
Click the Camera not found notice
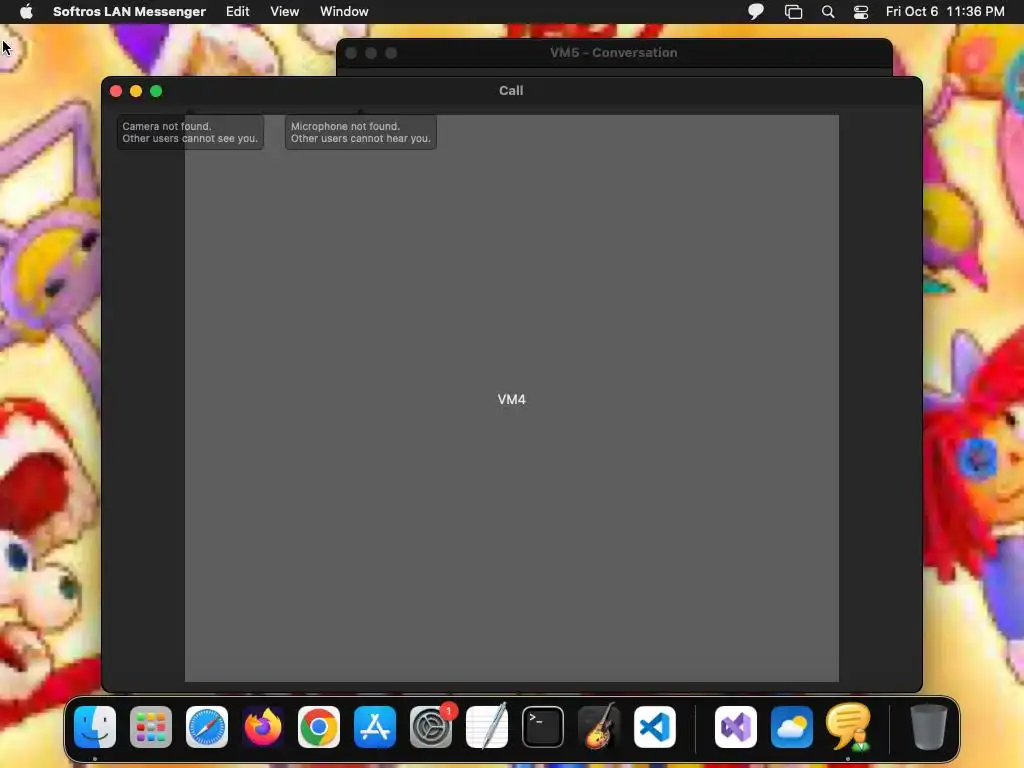point(190,132)
